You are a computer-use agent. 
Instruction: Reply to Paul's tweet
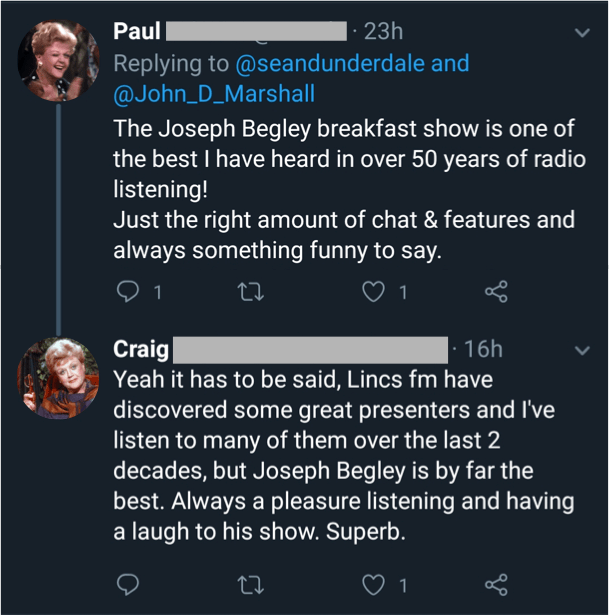[x=129, y=293]
